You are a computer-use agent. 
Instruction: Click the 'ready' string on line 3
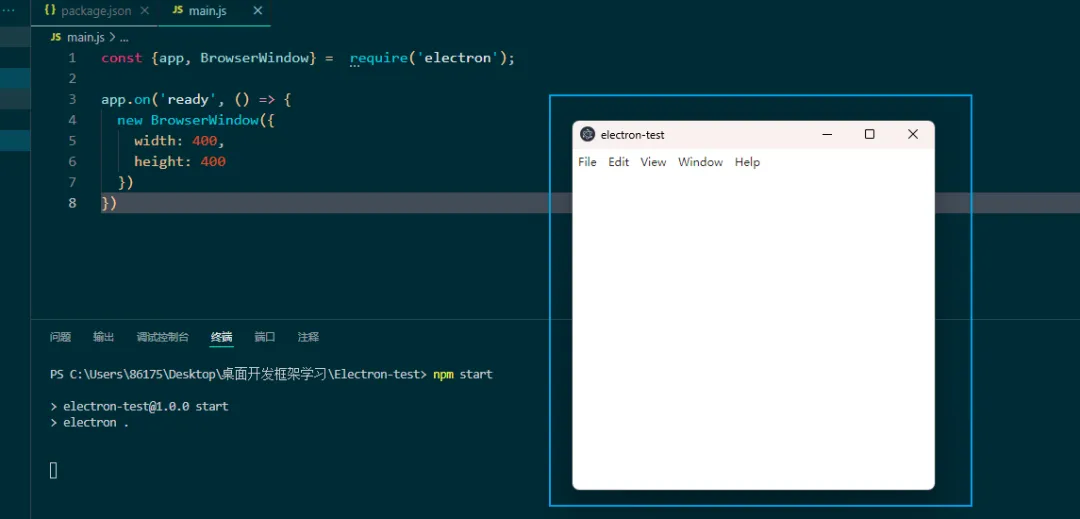(x=188, y=100)
